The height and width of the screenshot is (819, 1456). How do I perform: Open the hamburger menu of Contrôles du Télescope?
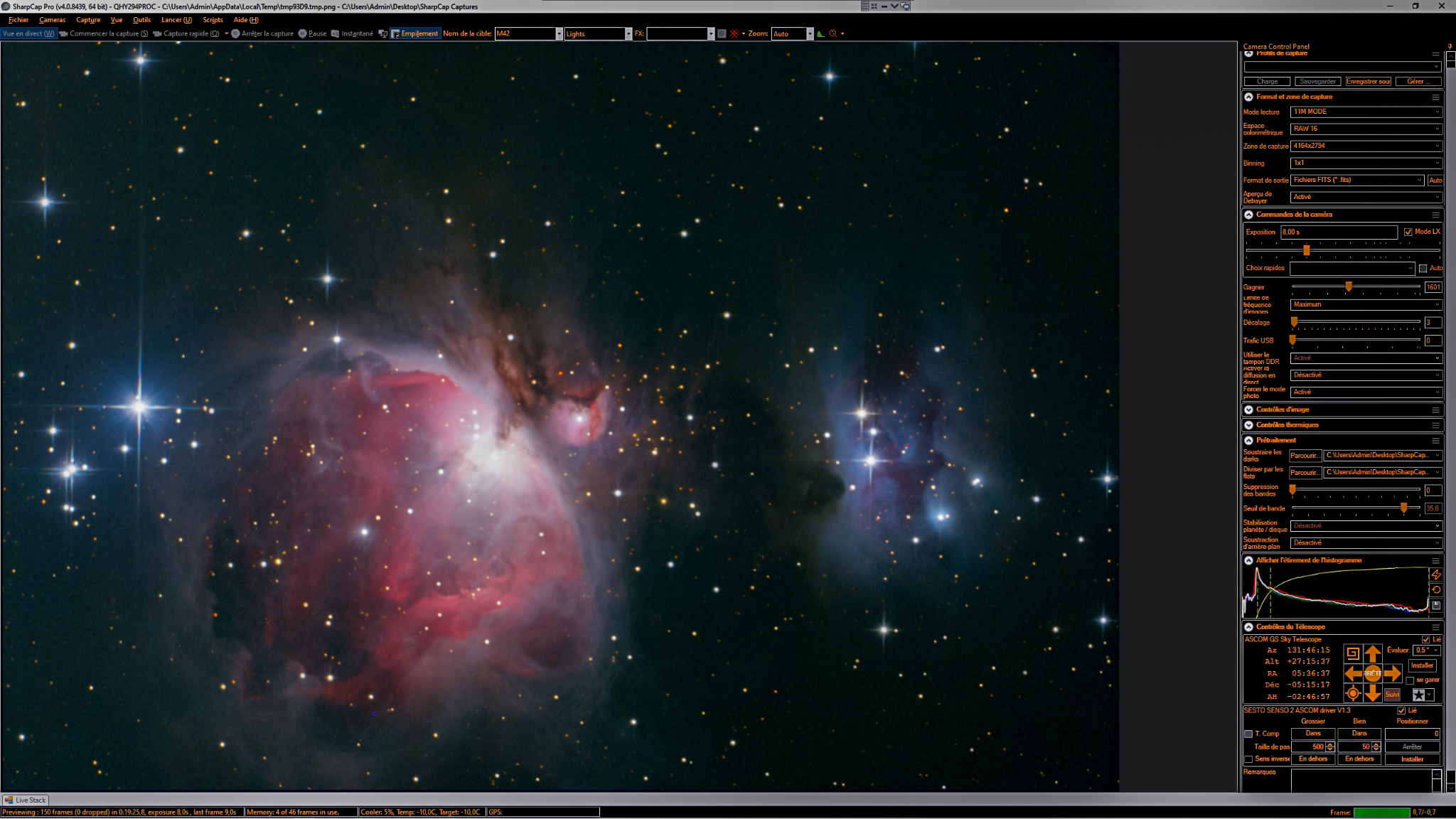1435,627
